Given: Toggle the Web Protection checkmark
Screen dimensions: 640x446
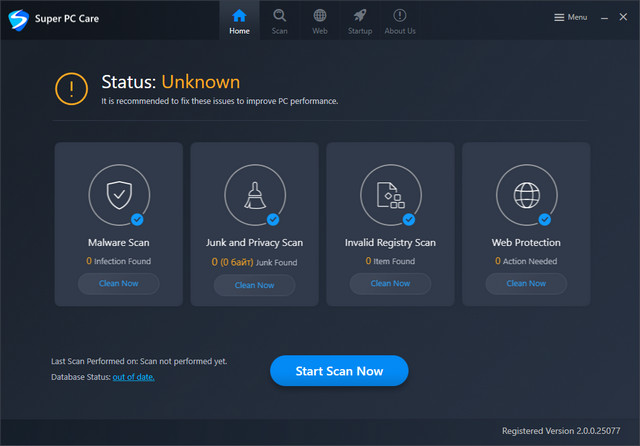Looking at the screenshot, I should click(544, 220).
